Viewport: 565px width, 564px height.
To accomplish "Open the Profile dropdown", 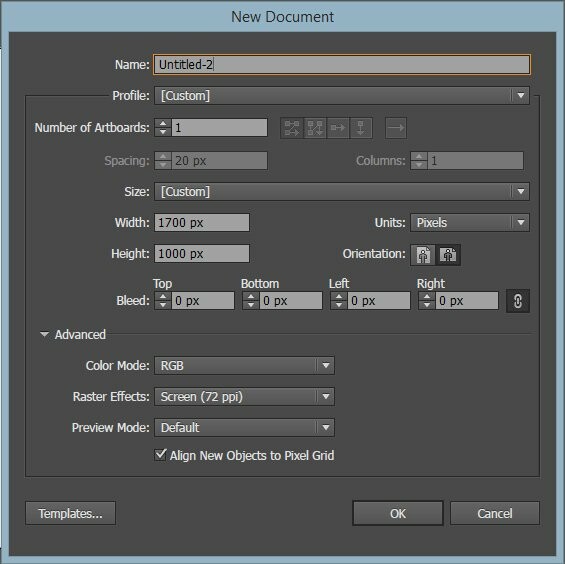I will [x=342, y=96].
